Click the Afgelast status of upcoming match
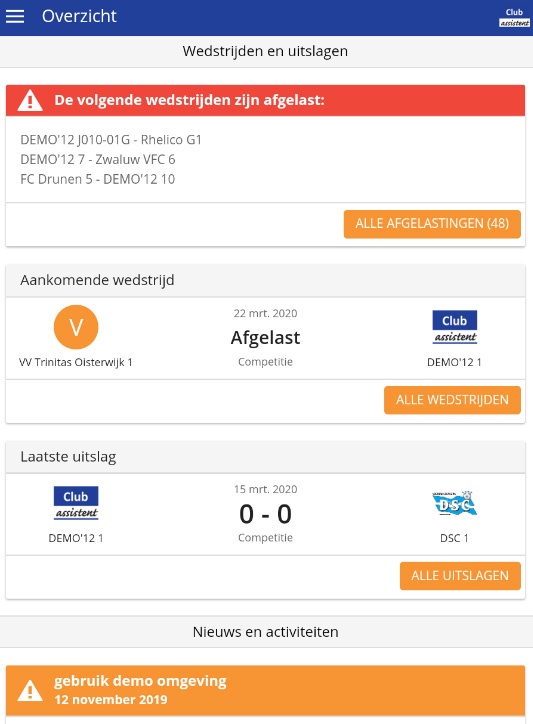 [266, 338]
